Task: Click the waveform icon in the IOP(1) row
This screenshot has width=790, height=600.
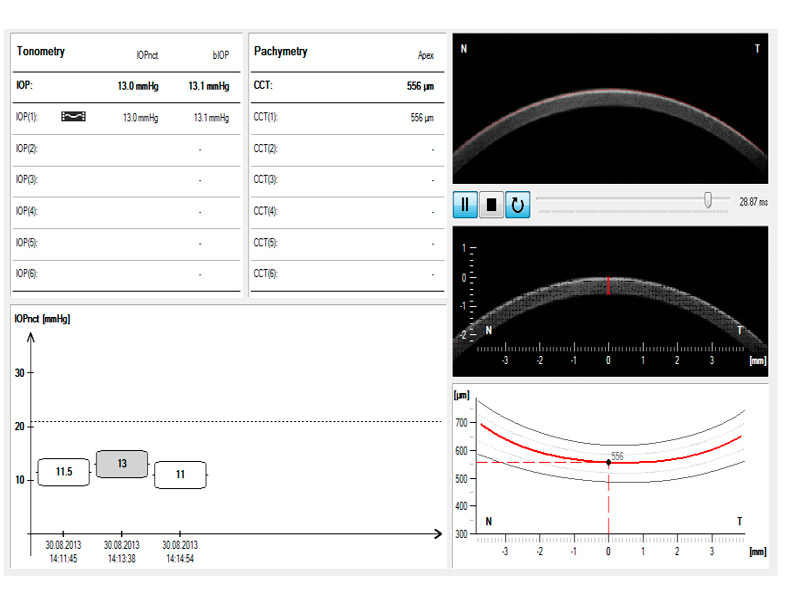Action: tap(74, 117)
